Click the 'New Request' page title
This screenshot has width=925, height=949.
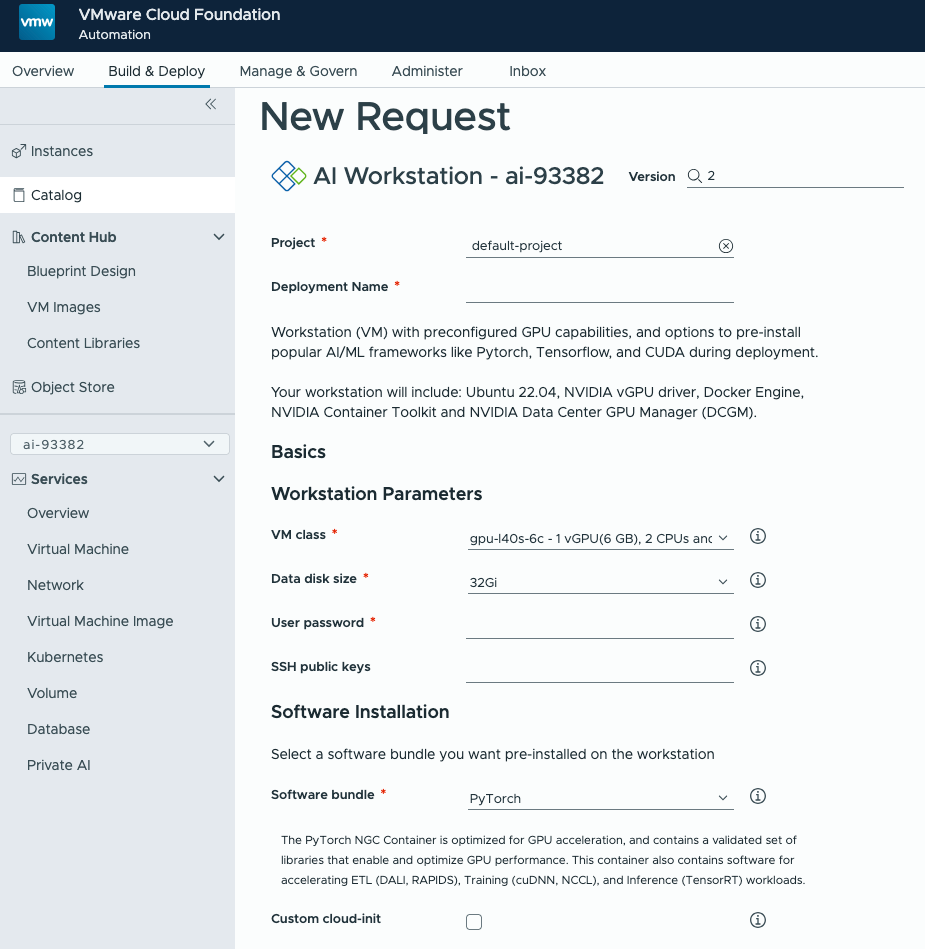(x=385, y=116)
